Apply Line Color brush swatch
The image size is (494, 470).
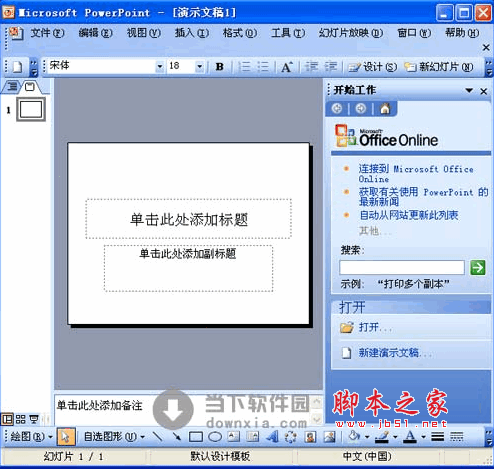tap(382, 436)
